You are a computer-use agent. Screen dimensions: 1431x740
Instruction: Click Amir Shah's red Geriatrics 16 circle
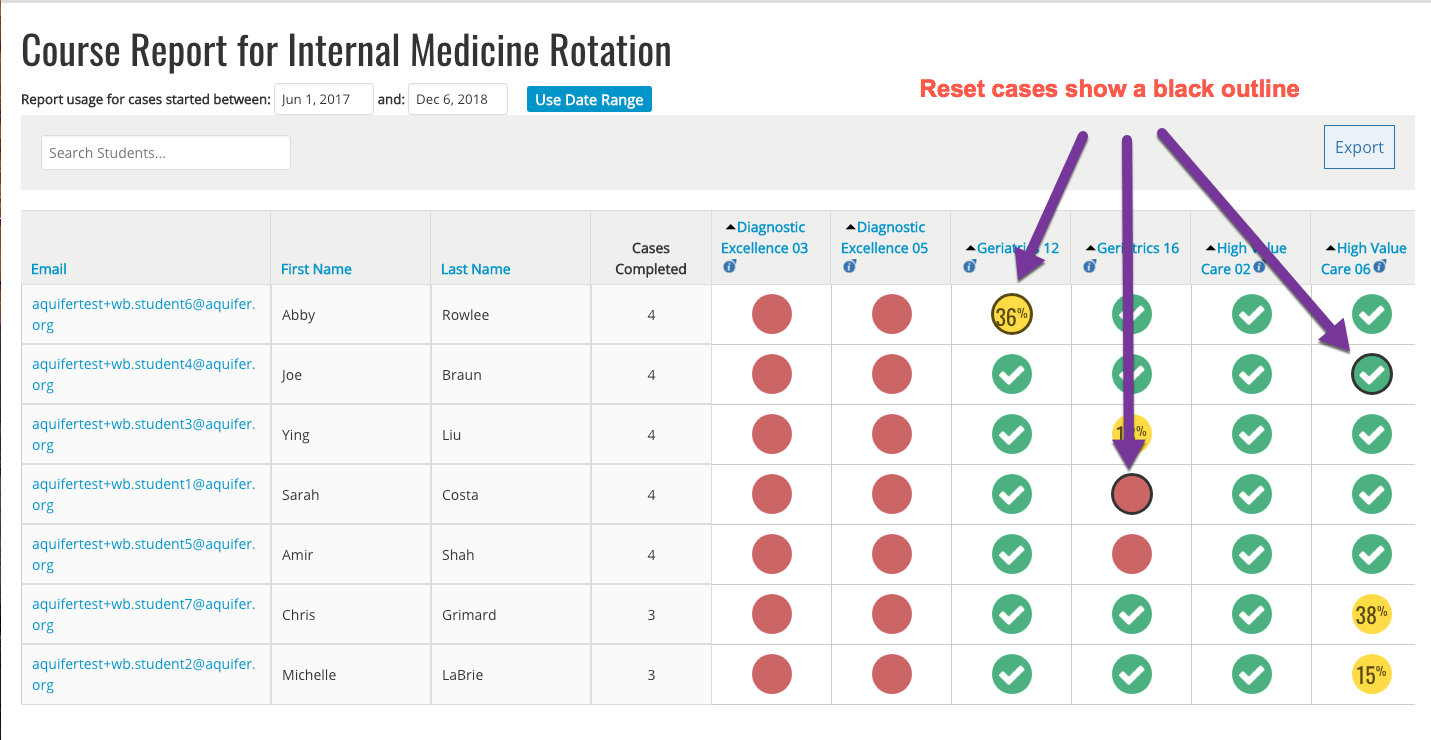(x=1131, y=554)
